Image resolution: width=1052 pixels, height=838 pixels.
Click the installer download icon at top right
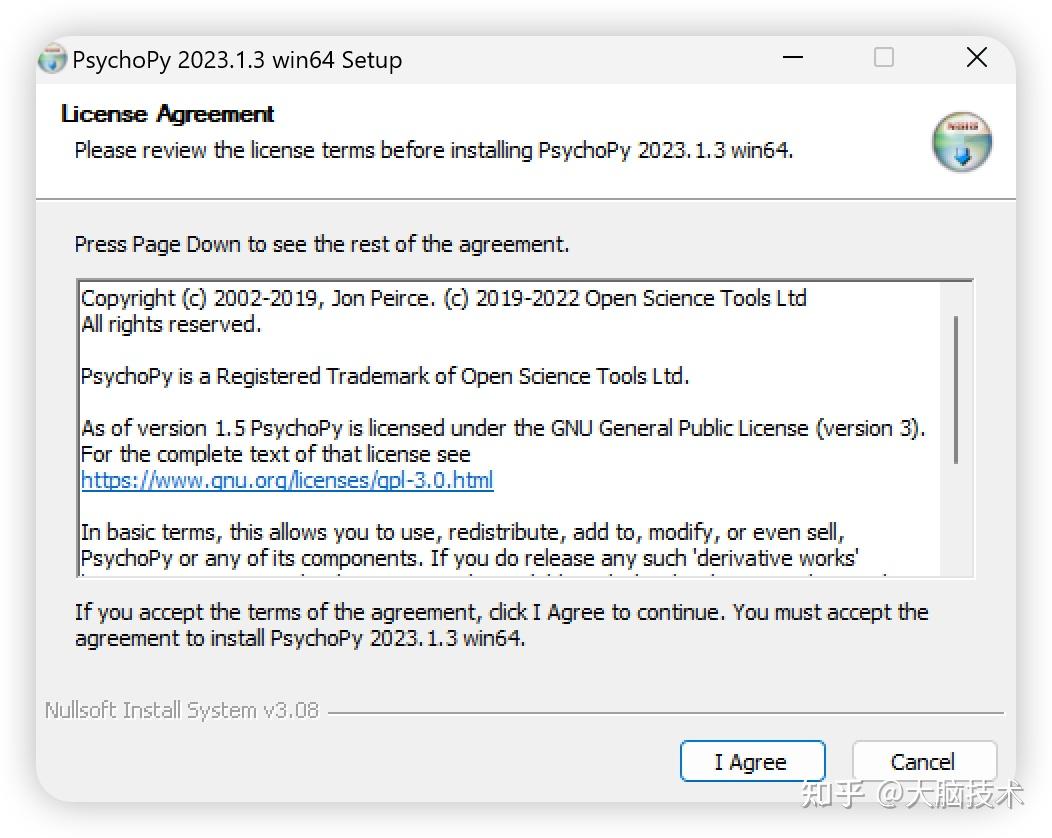coord(961,142)
